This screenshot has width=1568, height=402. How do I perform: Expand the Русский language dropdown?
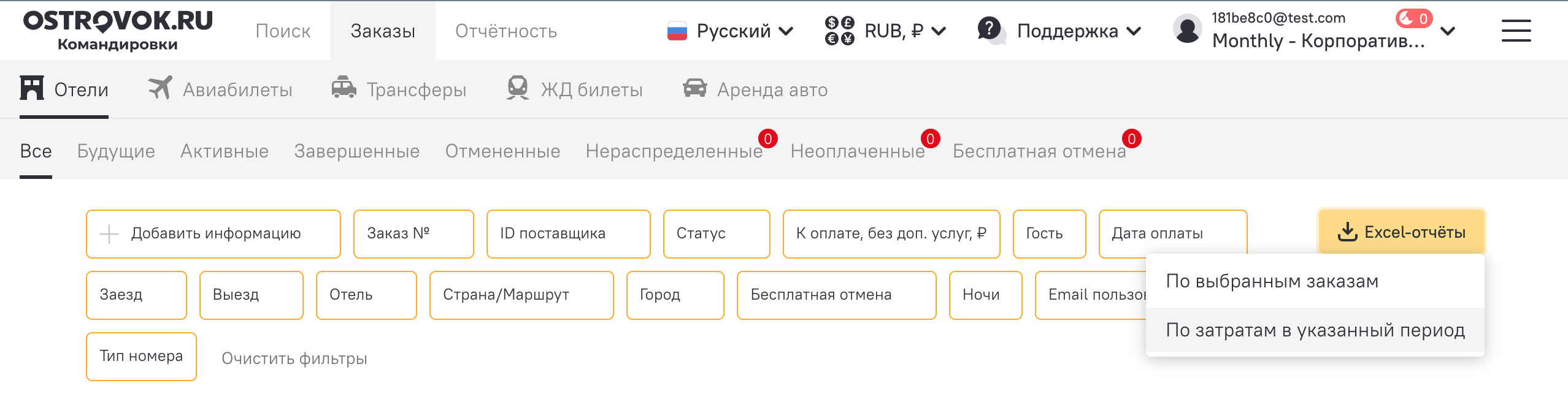tap(730, 31)
